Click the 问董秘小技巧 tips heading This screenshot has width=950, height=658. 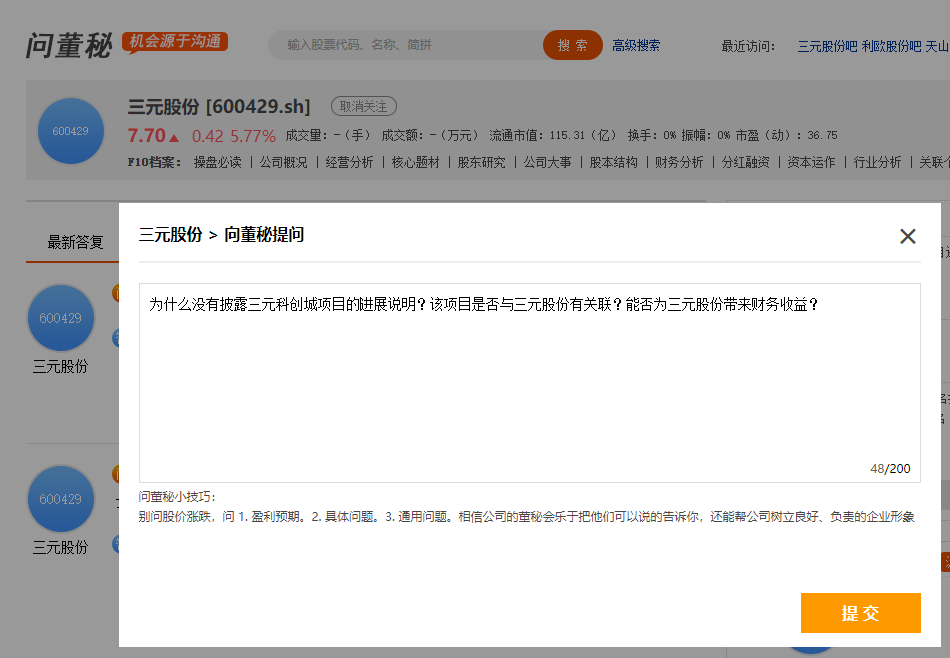[177, 497]
